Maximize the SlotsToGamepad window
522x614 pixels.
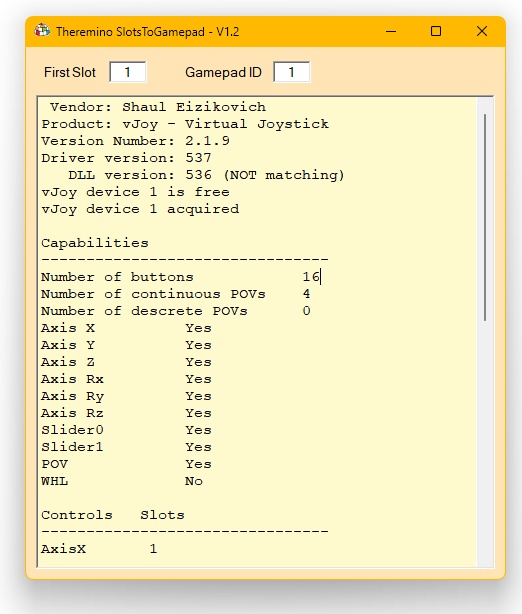click(x=436, y=31)
